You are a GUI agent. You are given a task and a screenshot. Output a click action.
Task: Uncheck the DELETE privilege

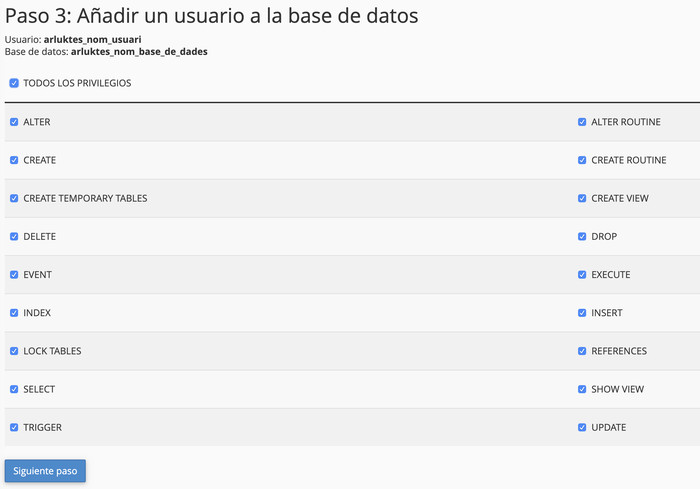14,236
